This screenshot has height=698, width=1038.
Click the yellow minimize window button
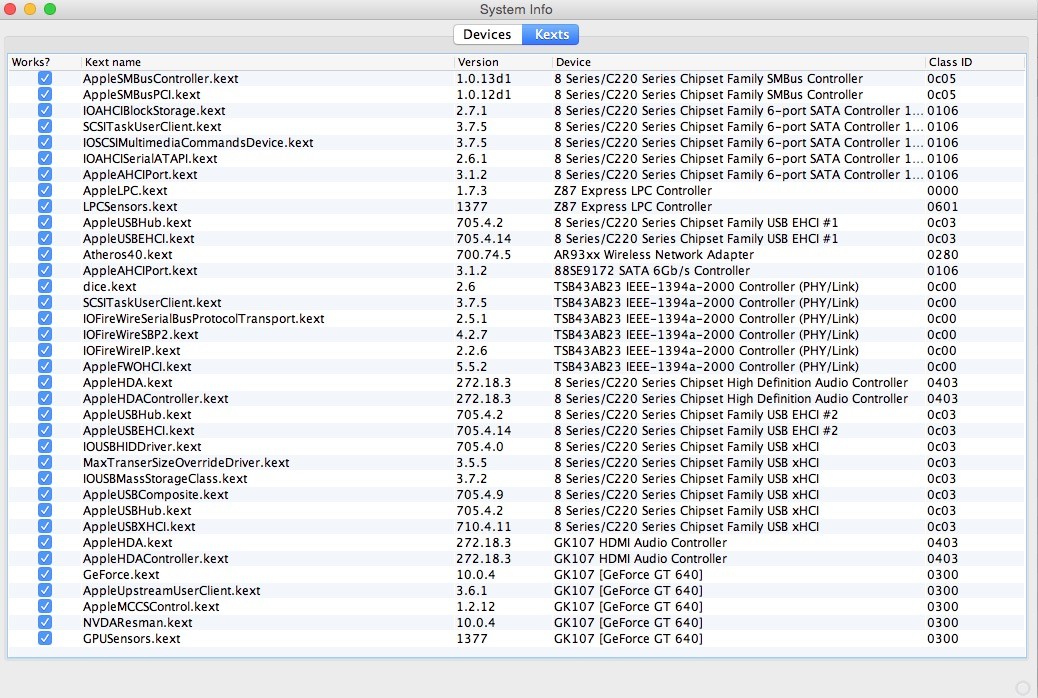[30, 9]
